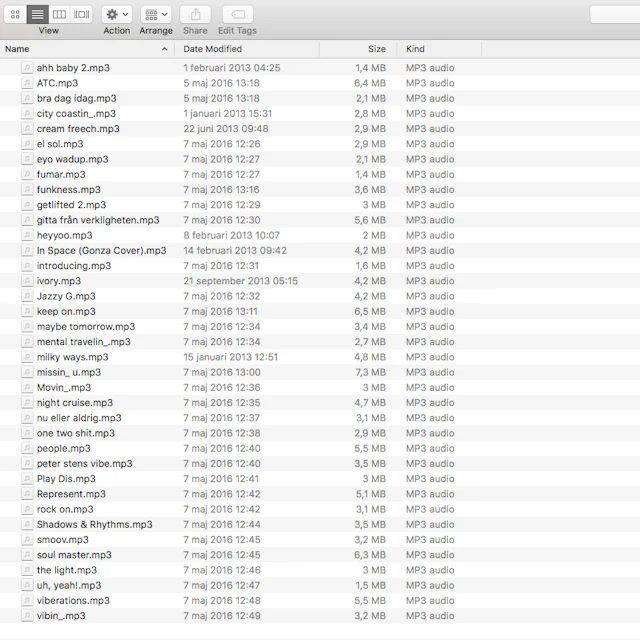Image resolution: width=640 pixels, height=640 pixels.
Task: Sort by Size column header
Action: [376, 49]
